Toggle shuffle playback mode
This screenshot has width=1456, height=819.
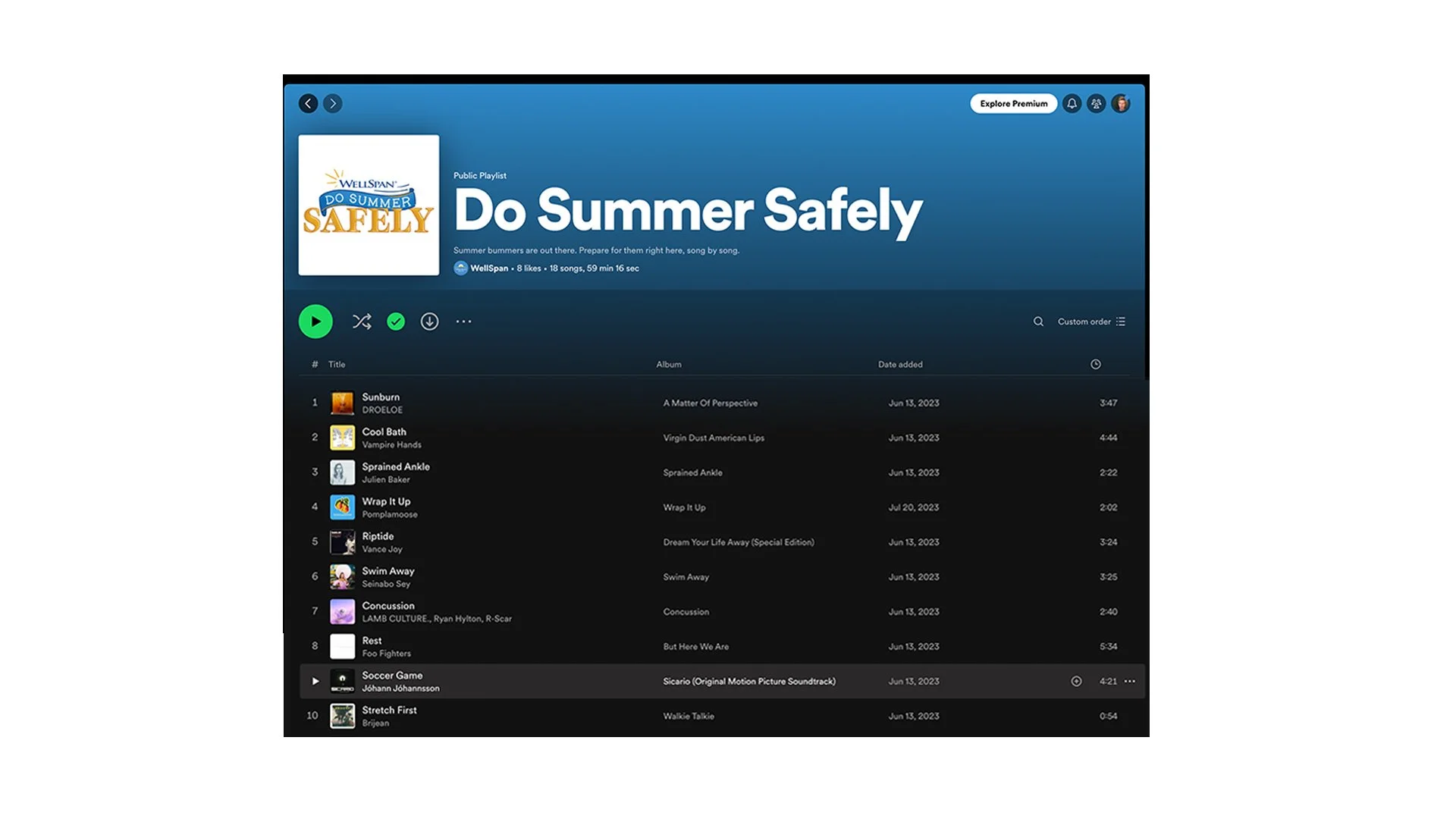[362, 322]
